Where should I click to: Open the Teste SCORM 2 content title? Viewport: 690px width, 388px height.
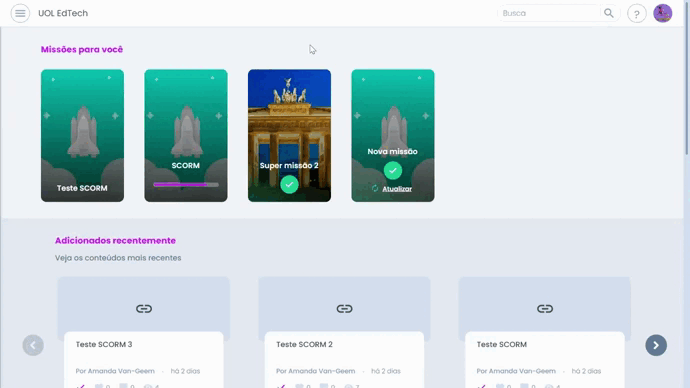304,344
